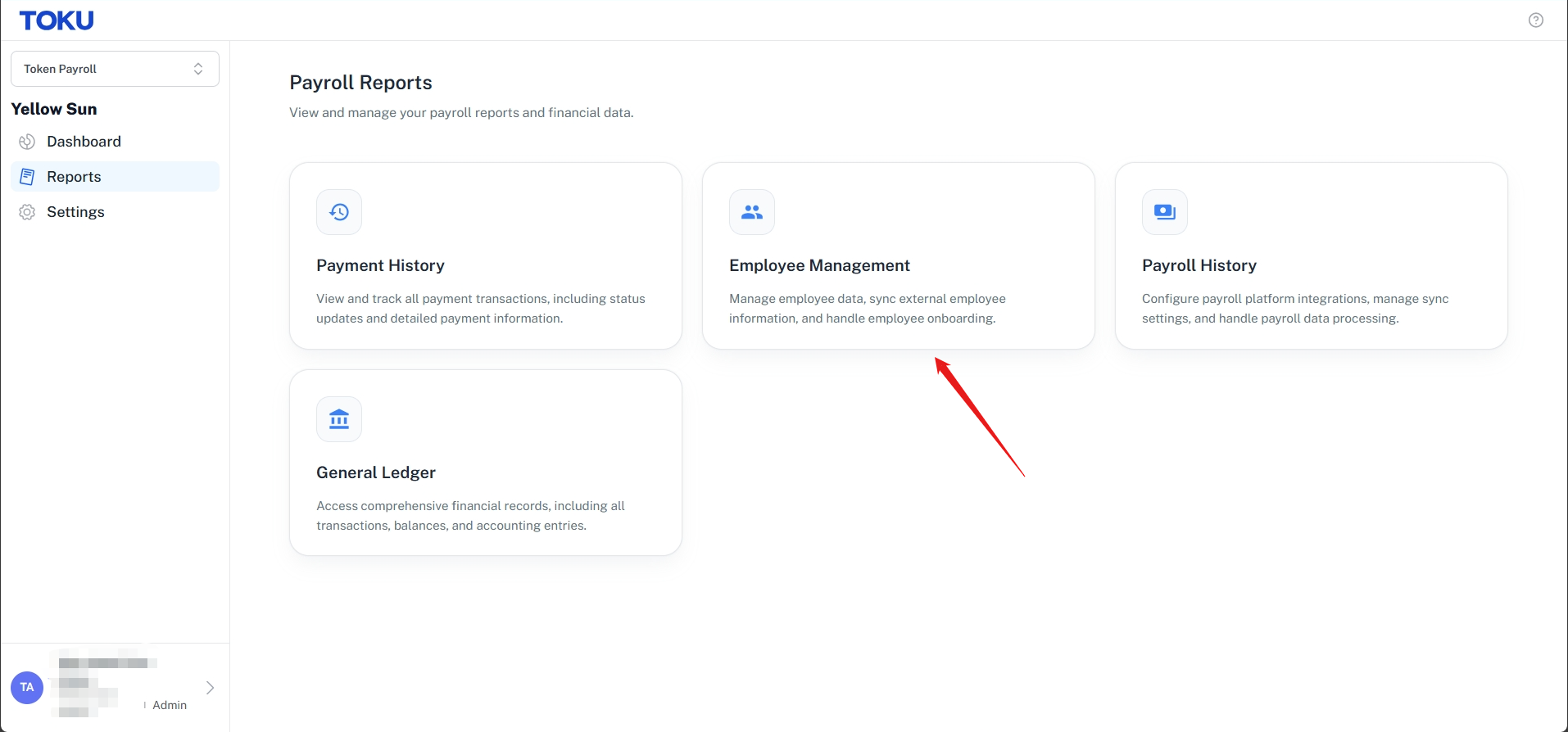
Task: Click the Employee Management people icon
Action: [752, 212]
